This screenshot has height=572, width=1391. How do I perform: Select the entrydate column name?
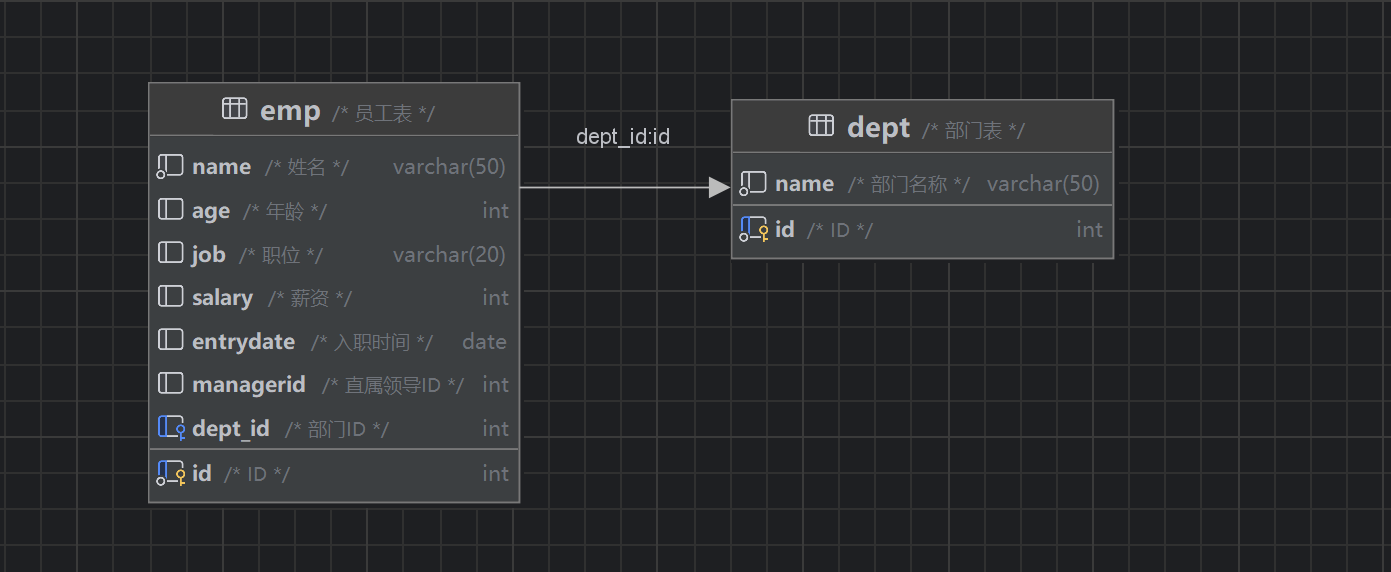[243, 342]
